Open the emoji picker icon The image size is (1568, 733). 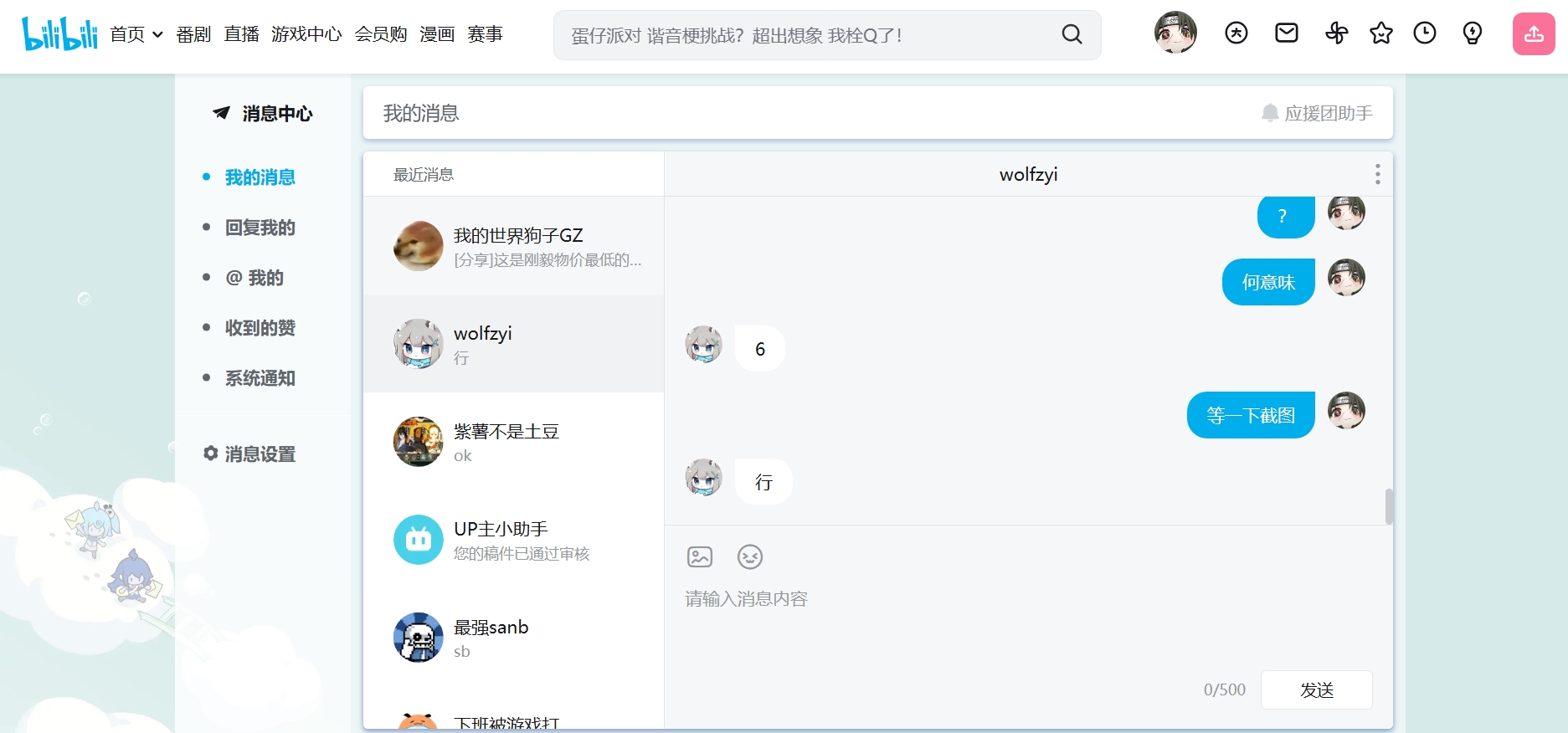750,556
